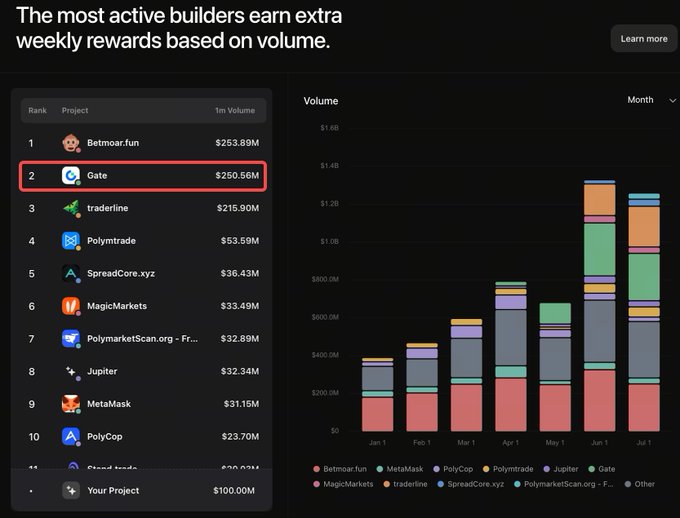Open the Month period dropdown
The height and width of the screenshot is (518, 680).
pos(651,100)
